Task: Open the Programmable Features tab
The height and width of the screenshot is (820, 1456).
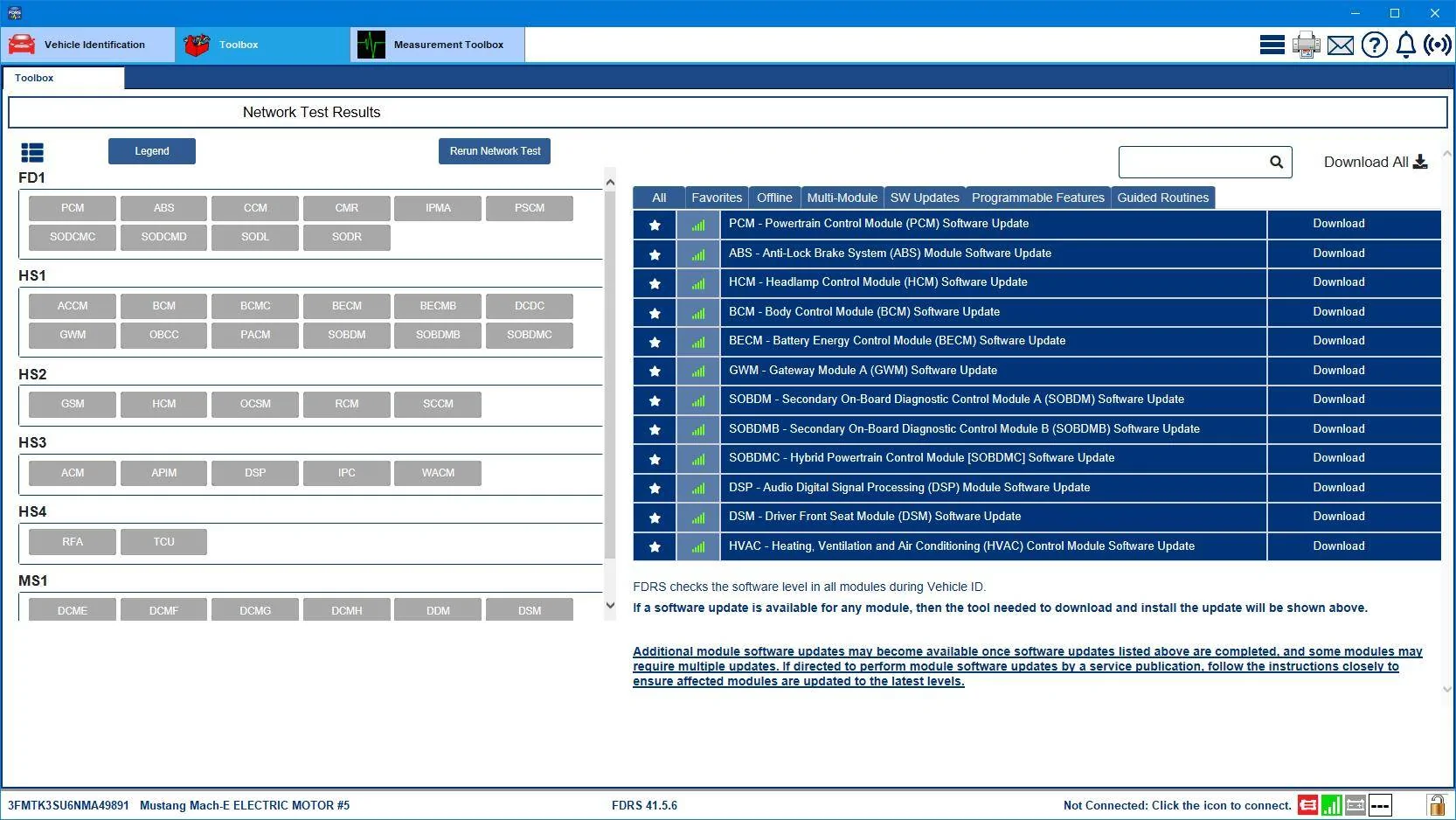Action: pos(1038,198)
